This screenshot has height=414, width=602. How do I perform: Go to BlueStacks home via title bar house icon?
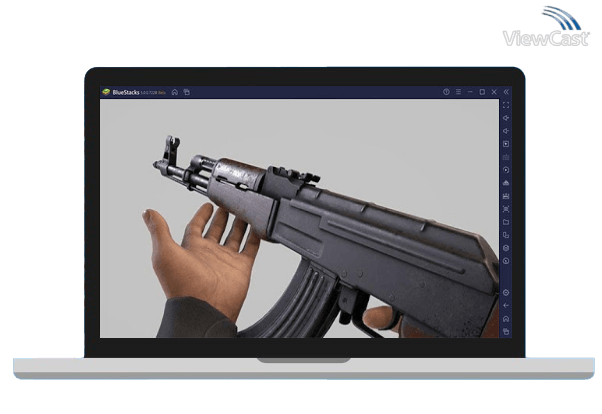coord(175,92)
